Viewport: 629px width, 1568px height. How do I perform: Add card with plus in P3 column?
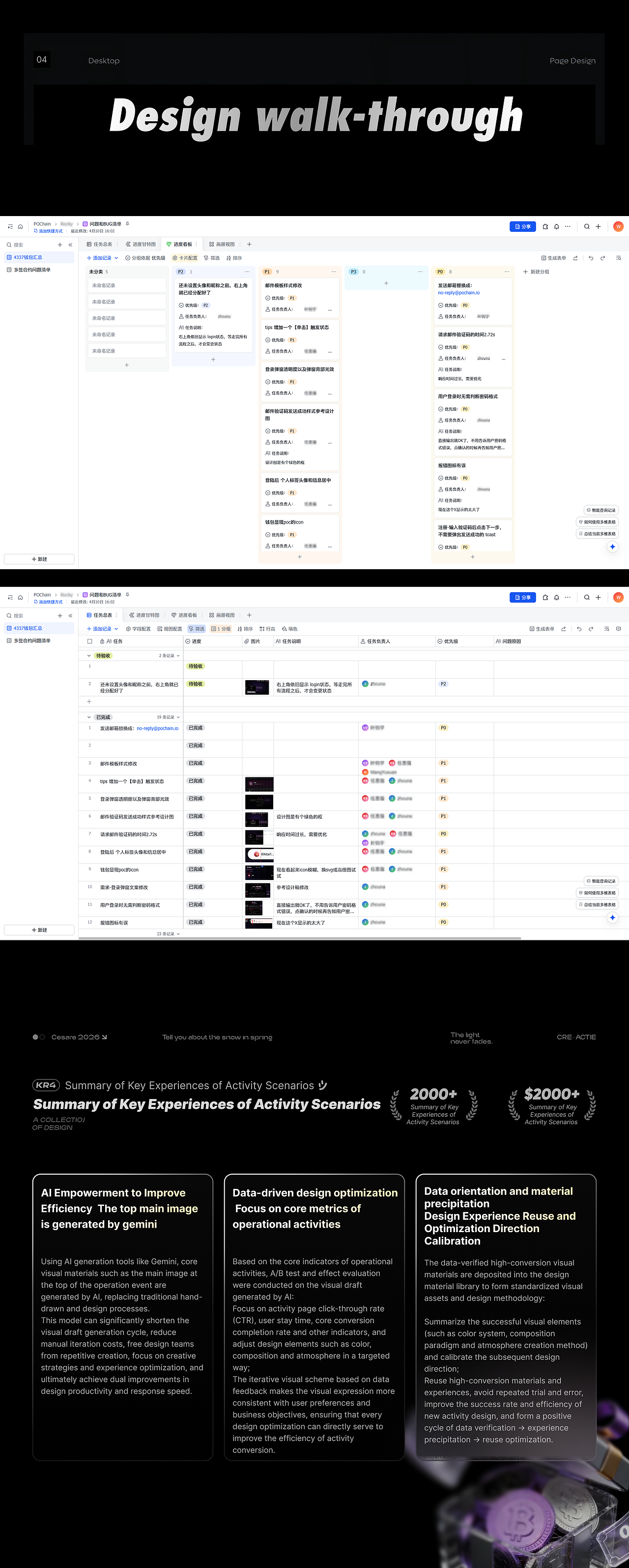point(386,283)
